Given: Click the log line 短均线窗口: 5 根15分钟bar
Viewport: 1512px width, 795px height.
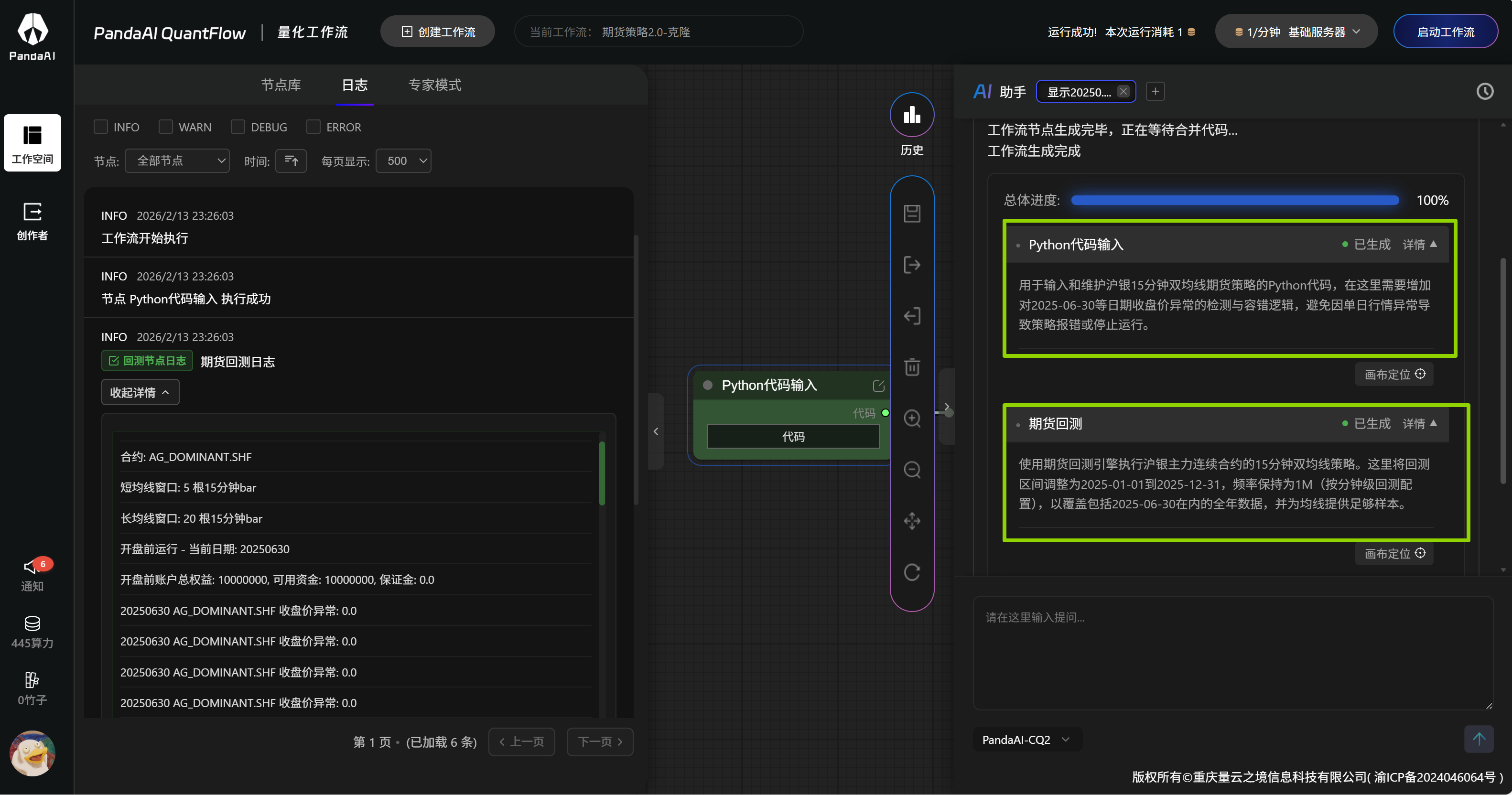Looking at the screenshot, I should tap(188, 488).
